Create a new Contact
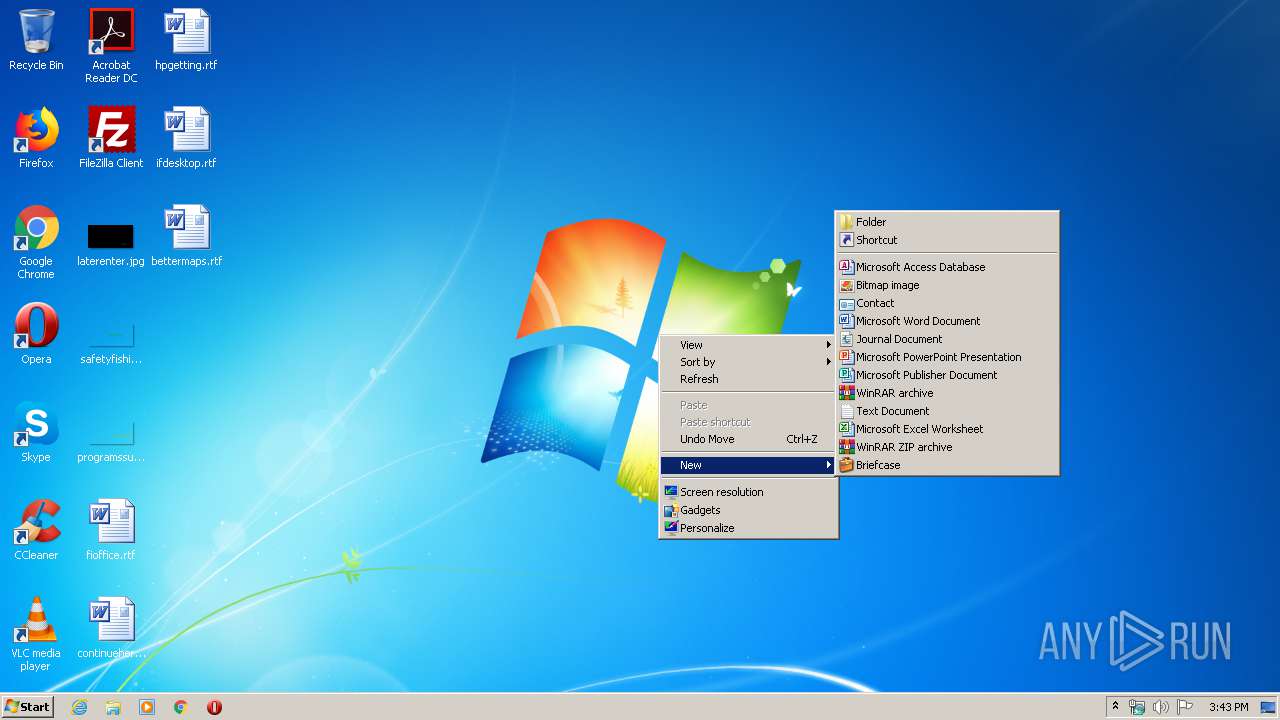The height and width of the screenshot is (720, 1280). tap(947, 303)
